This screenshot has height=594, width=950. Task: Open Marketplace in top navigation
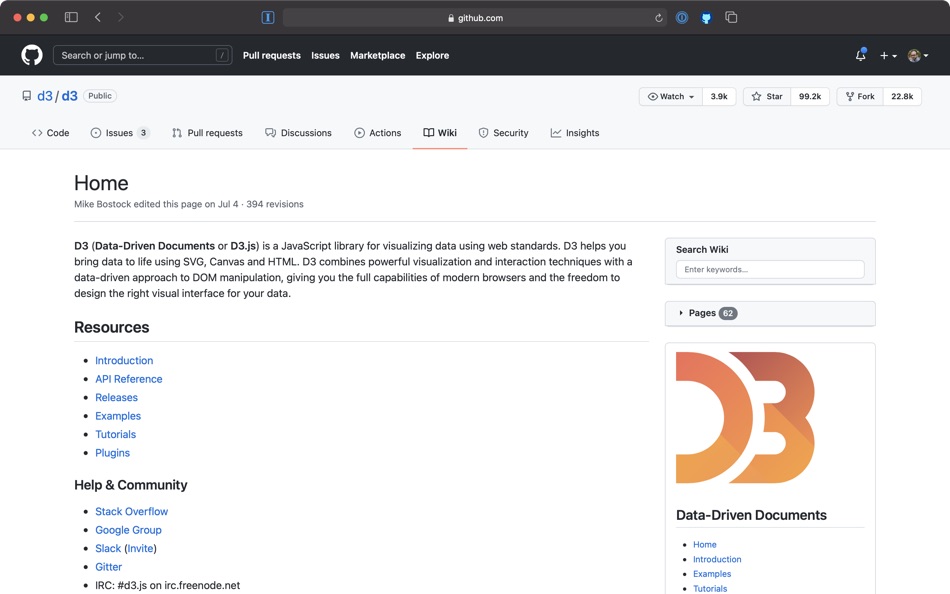coord(377,55)
